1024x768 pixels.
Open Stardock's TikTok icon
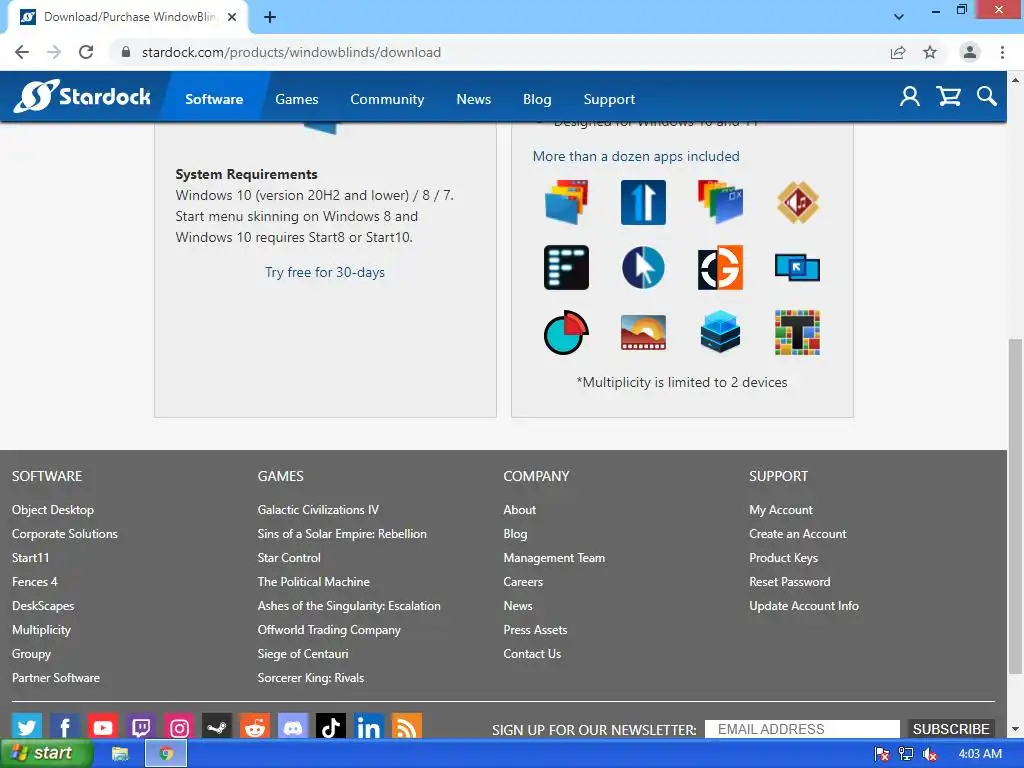(x=330, y=727)
